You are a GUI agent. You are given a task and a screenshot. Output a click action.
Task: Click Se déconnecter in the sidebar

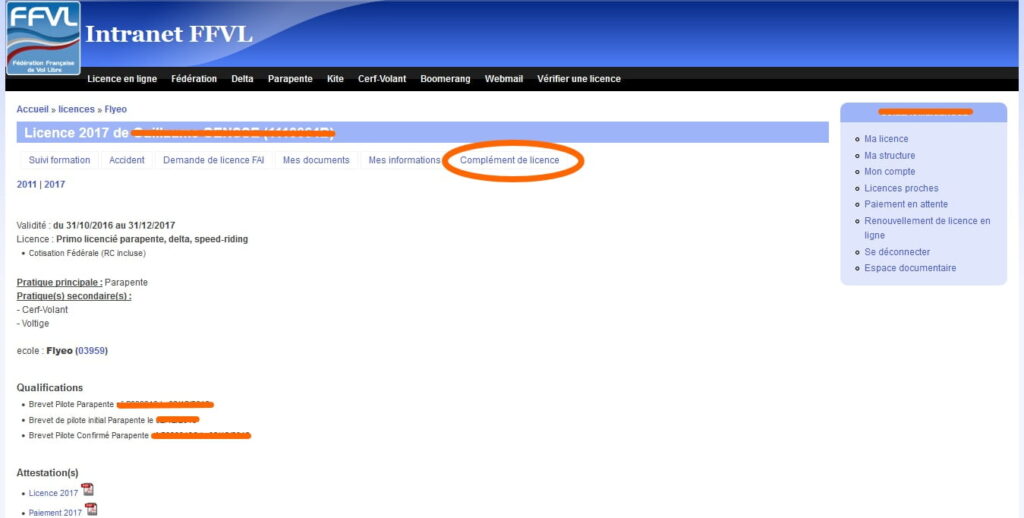pos(897,252)
